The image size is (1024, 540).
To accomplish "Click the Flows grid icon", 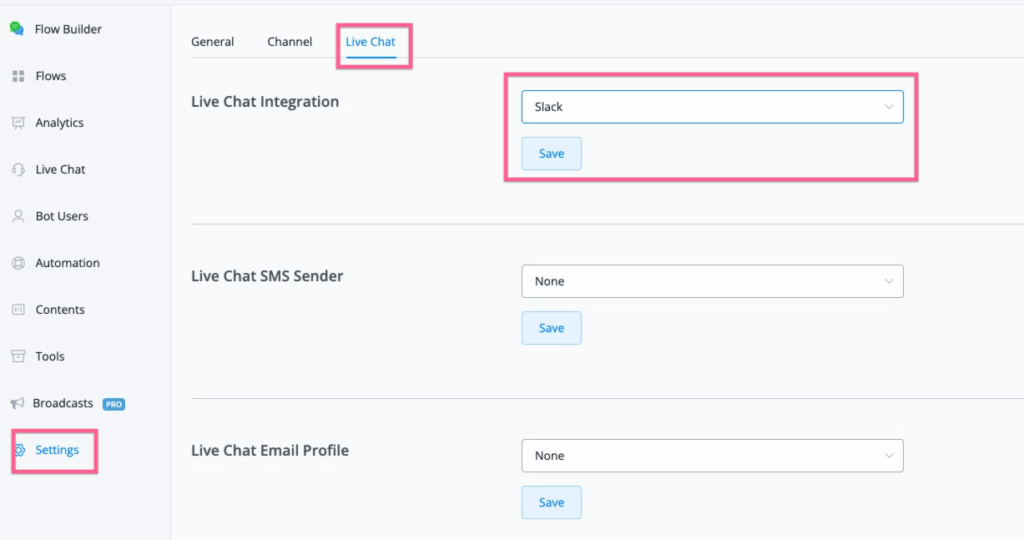I will point(18,76).
